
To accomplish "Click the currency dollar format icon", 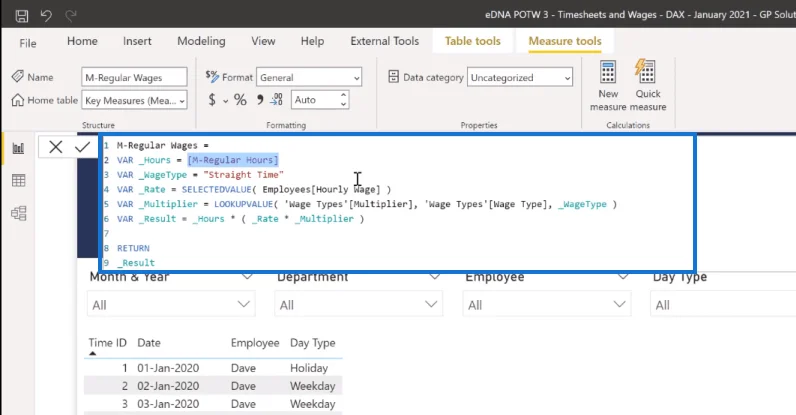I will tap(212, 100).
